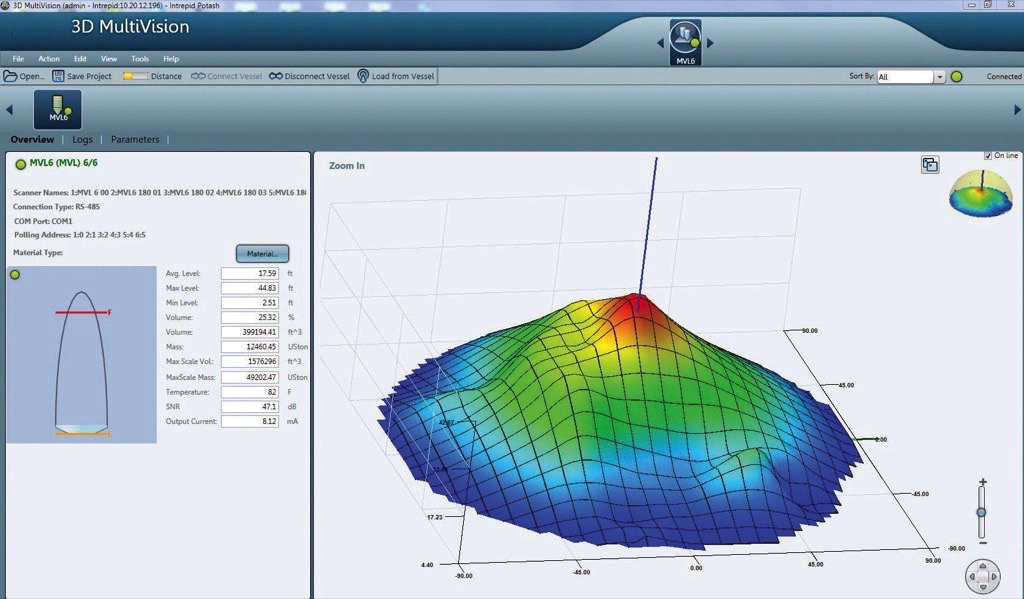The image size is (1024, 599).
Task: Click the Save Project label
Action: [89, 76]
